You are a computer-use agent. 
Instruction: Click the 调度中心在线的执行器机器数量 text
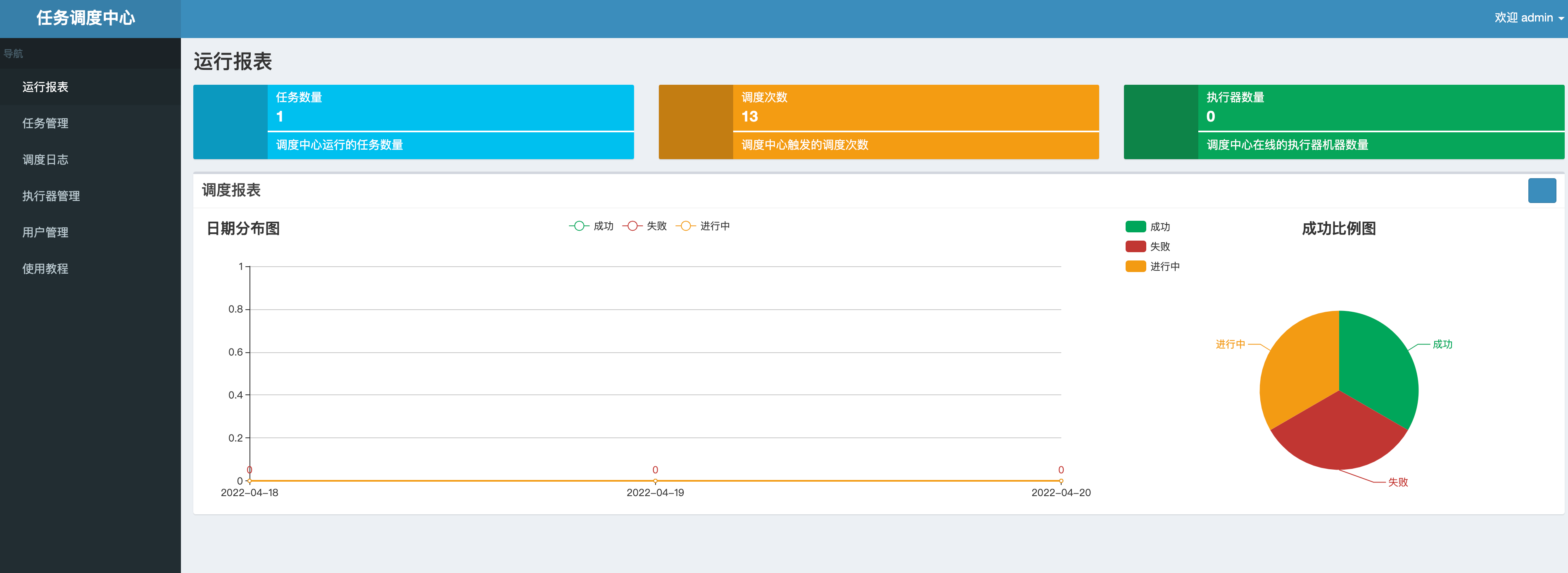pyautogui.click(x=1288, y=145)
